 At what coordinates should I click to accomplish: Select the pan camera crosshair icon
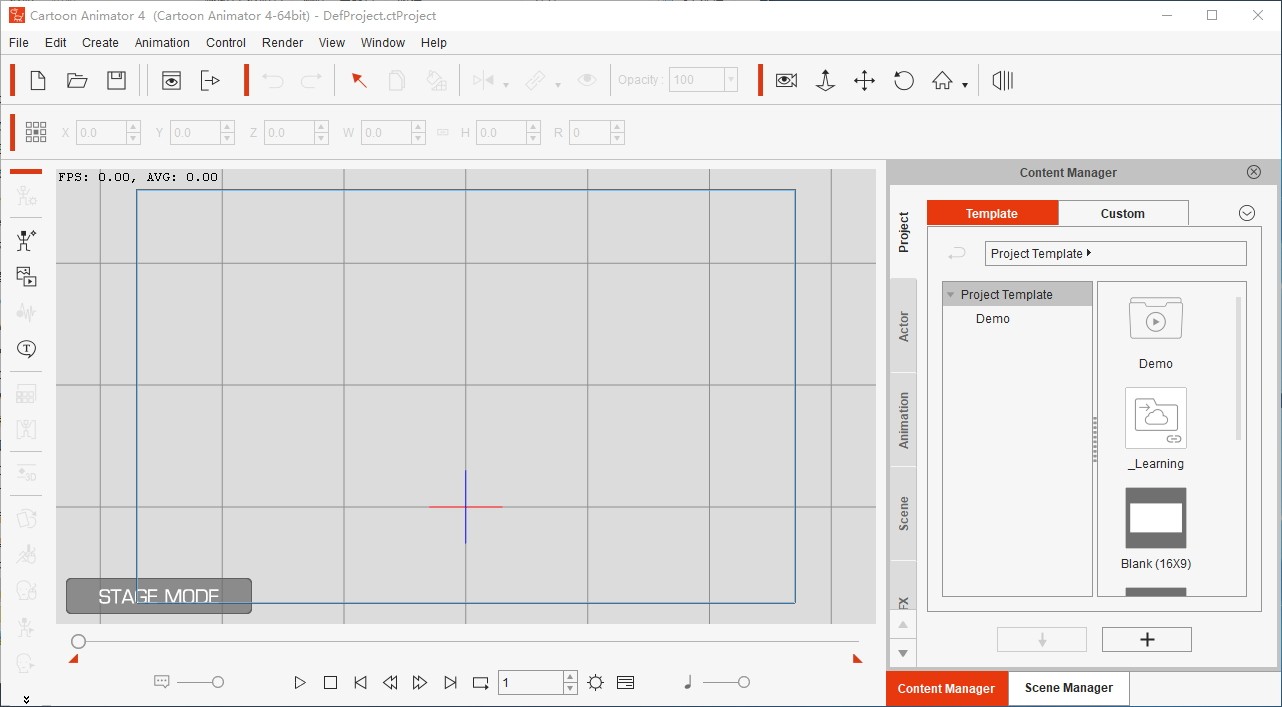(x=865, y=81)
